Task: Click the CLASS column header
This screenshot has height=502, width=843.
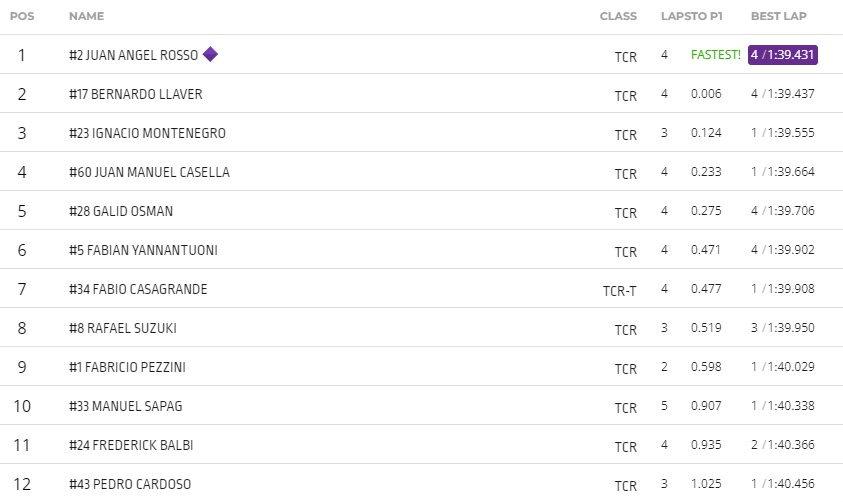Action: tap(618, 16)
